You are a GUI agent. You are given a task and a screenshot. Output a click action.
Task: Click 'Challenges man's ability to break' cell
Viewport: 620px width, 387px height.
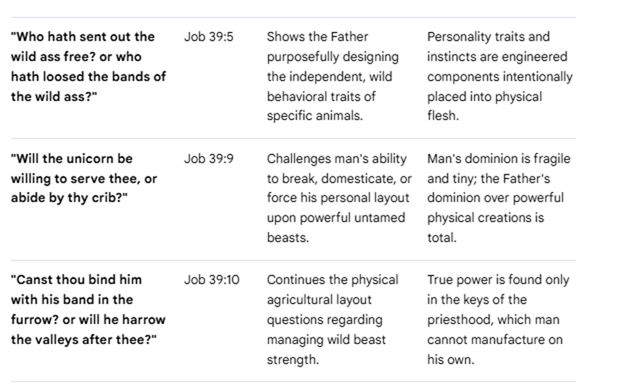click(339, 198)
